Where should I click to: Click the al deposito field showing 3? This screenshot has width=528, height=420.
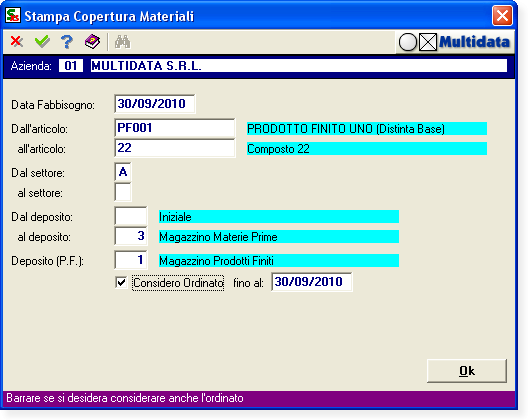[x=131, y=236]
